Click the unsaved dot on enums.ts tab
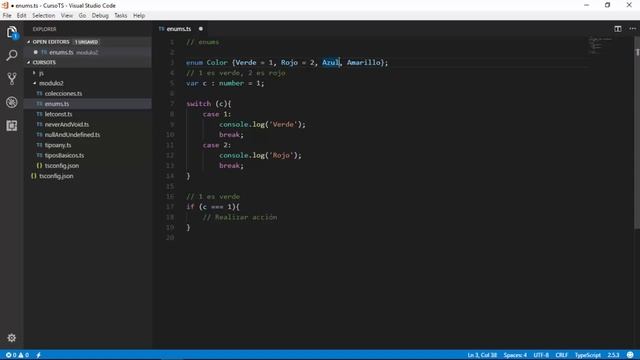640x360 pixels. click(x=200, y=29)
